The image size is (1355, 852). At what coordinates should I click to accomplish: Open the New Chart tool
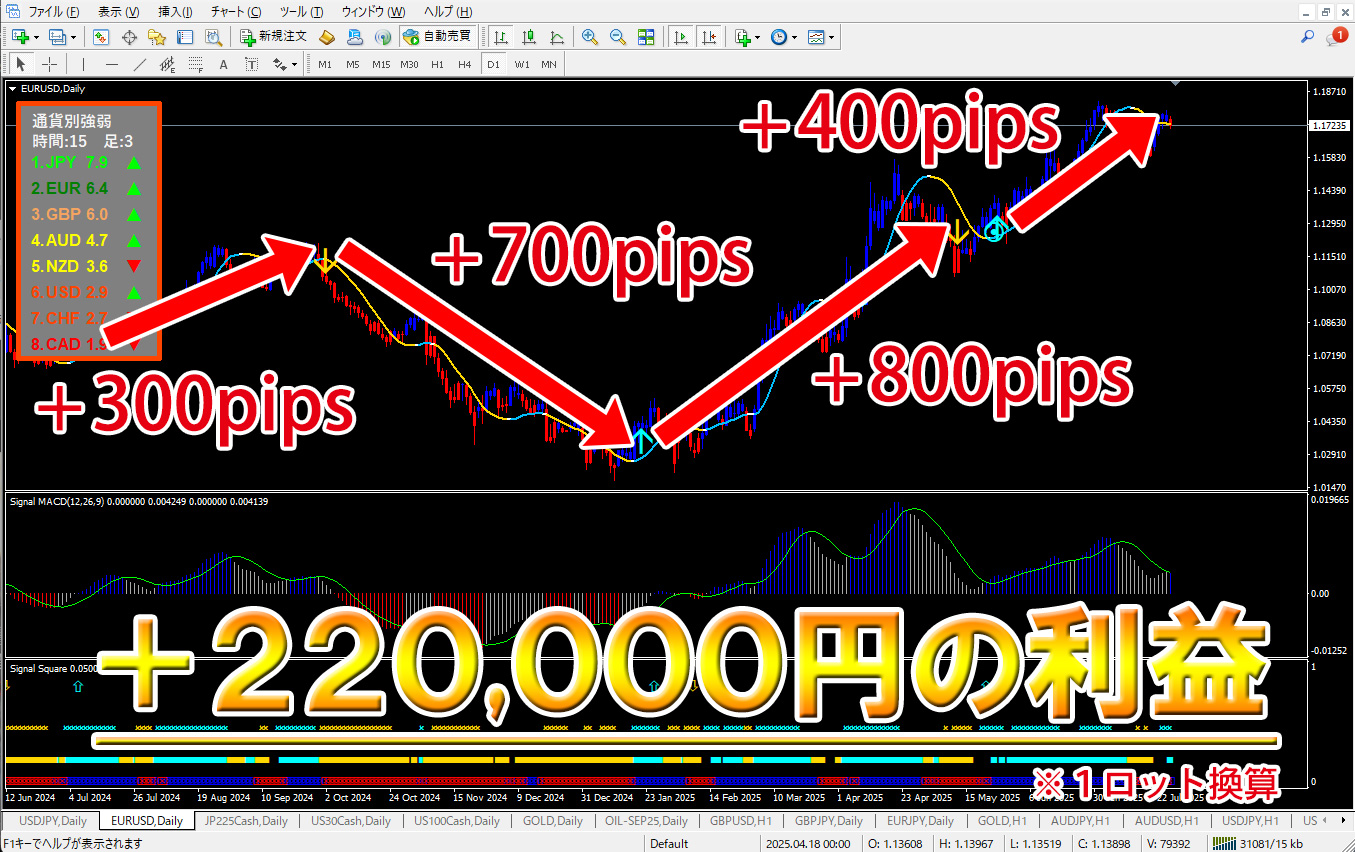click(x=20, y=37)
